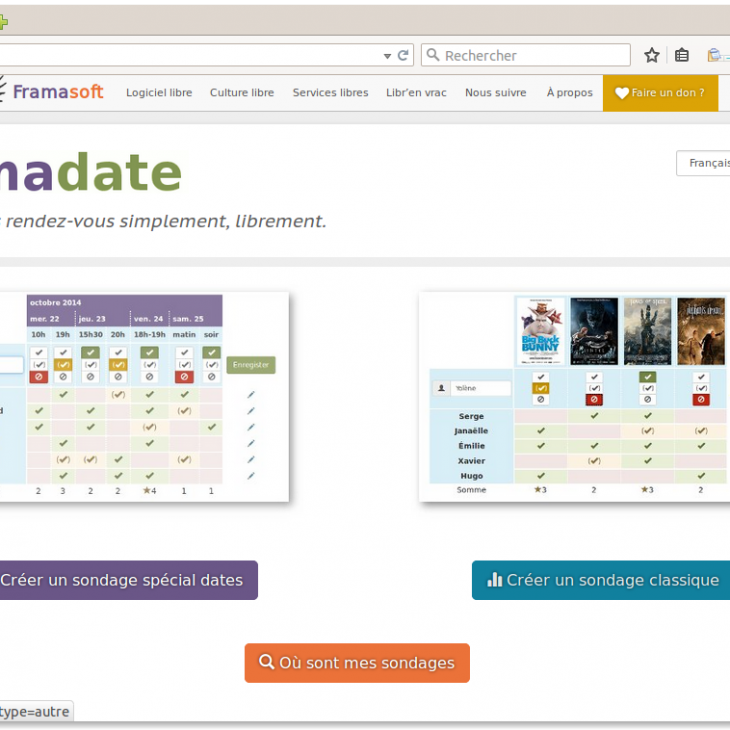
Task: Click the green Enregistrer button in poll preview
Action: tap(250, 365)
